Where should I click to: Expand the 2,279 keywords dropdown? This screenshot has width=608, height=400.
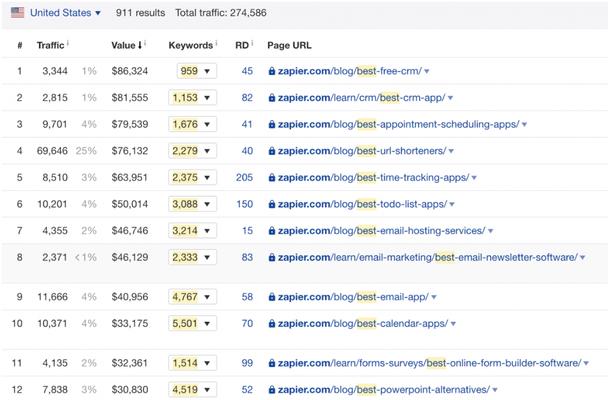[x=192, y=151]
